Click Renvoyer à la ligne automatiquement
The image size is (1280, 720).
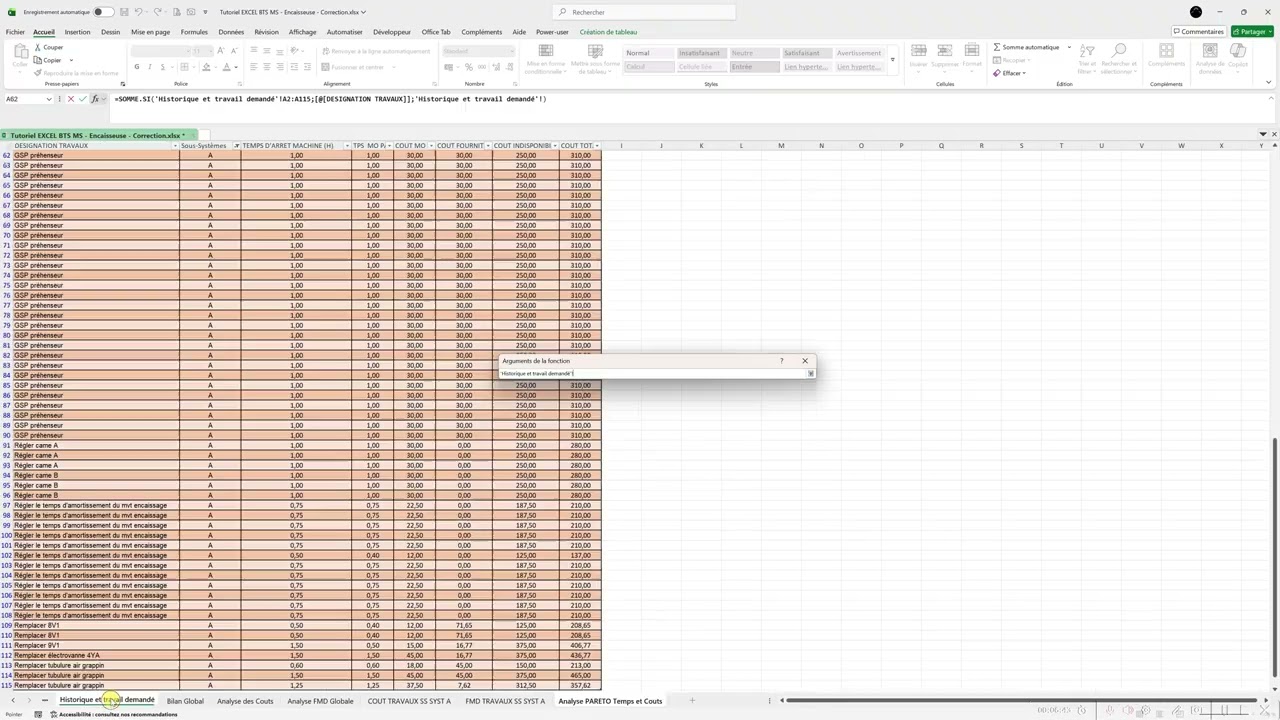376,51
